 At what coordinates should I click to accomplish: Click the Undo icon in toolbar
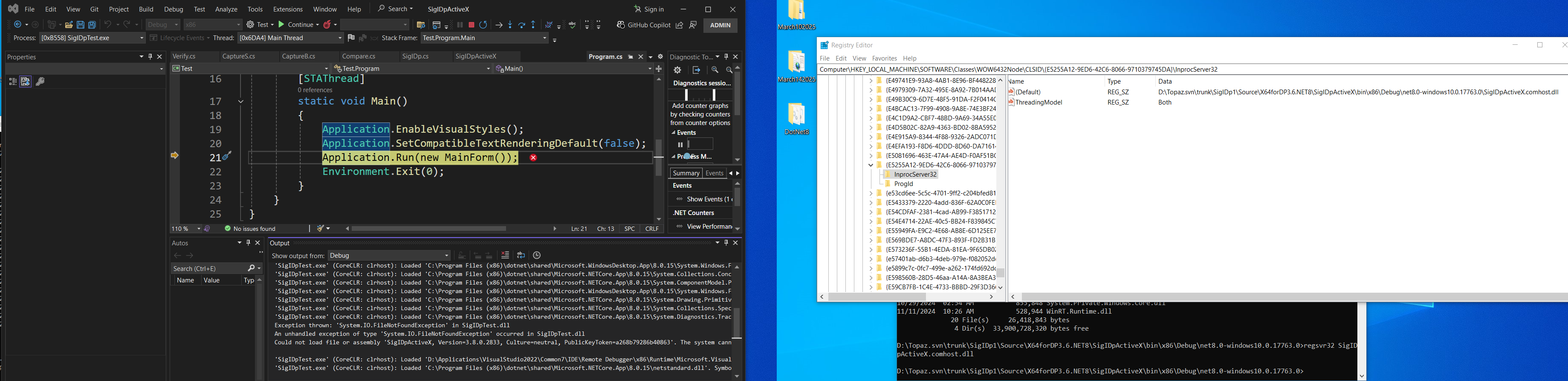(108, 25)
